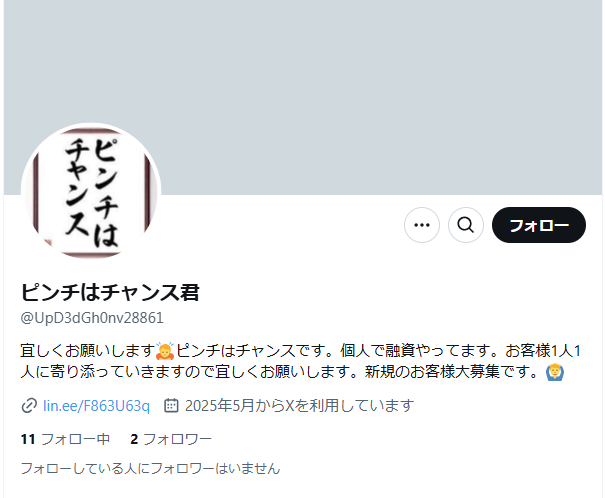Open the lin.ee/F863U63q profile link

[x=96, y=406]
